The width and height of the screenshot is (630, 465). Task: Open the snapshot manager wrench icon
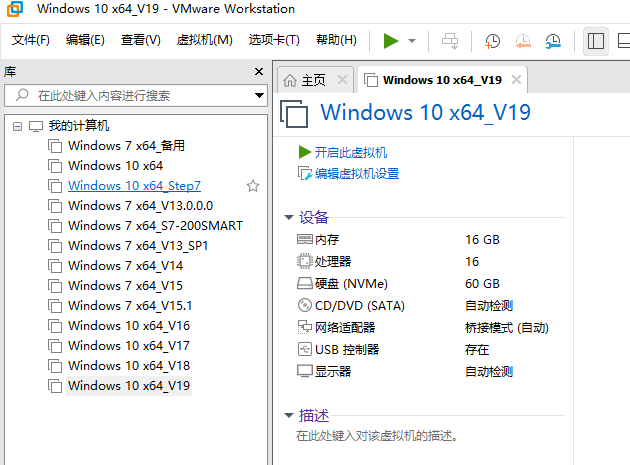click(553, 41)
